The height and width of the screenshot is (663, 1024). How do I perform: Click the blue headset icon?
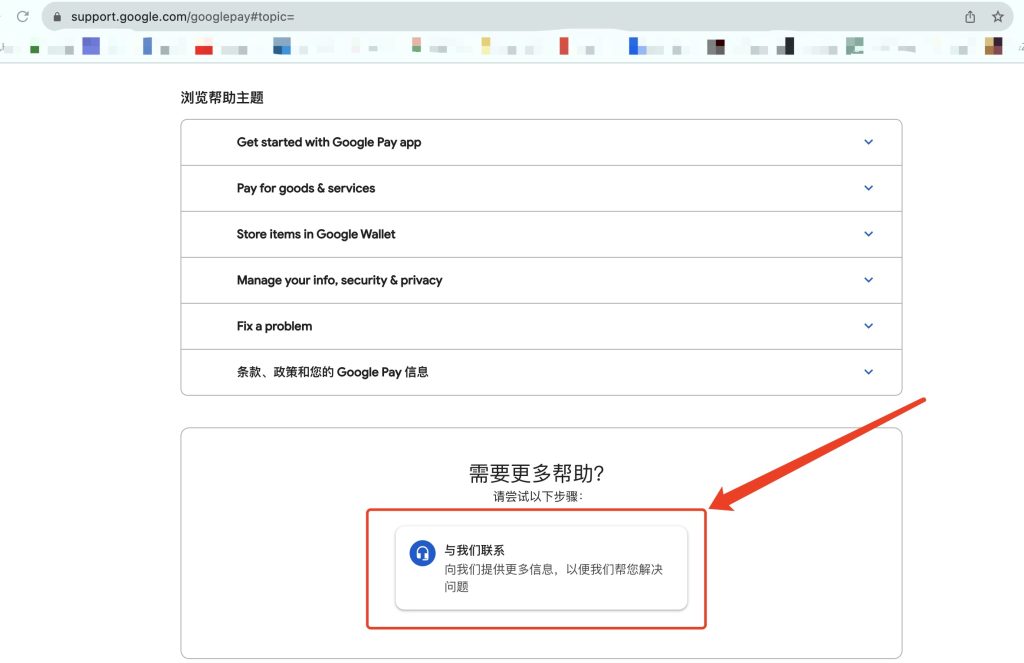tap(422, 553)
